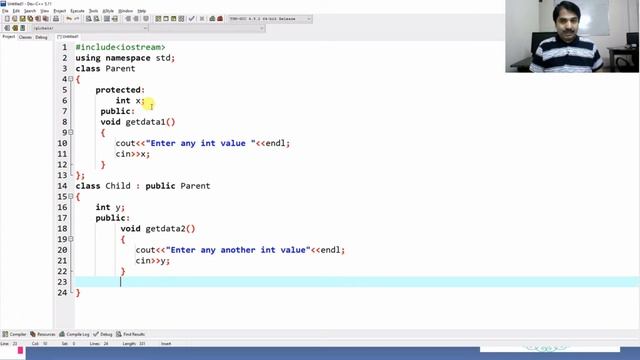This screenshot has width=640, height=360.
Task: Click the red Delete profiling icon
Action: click(220, 19)
